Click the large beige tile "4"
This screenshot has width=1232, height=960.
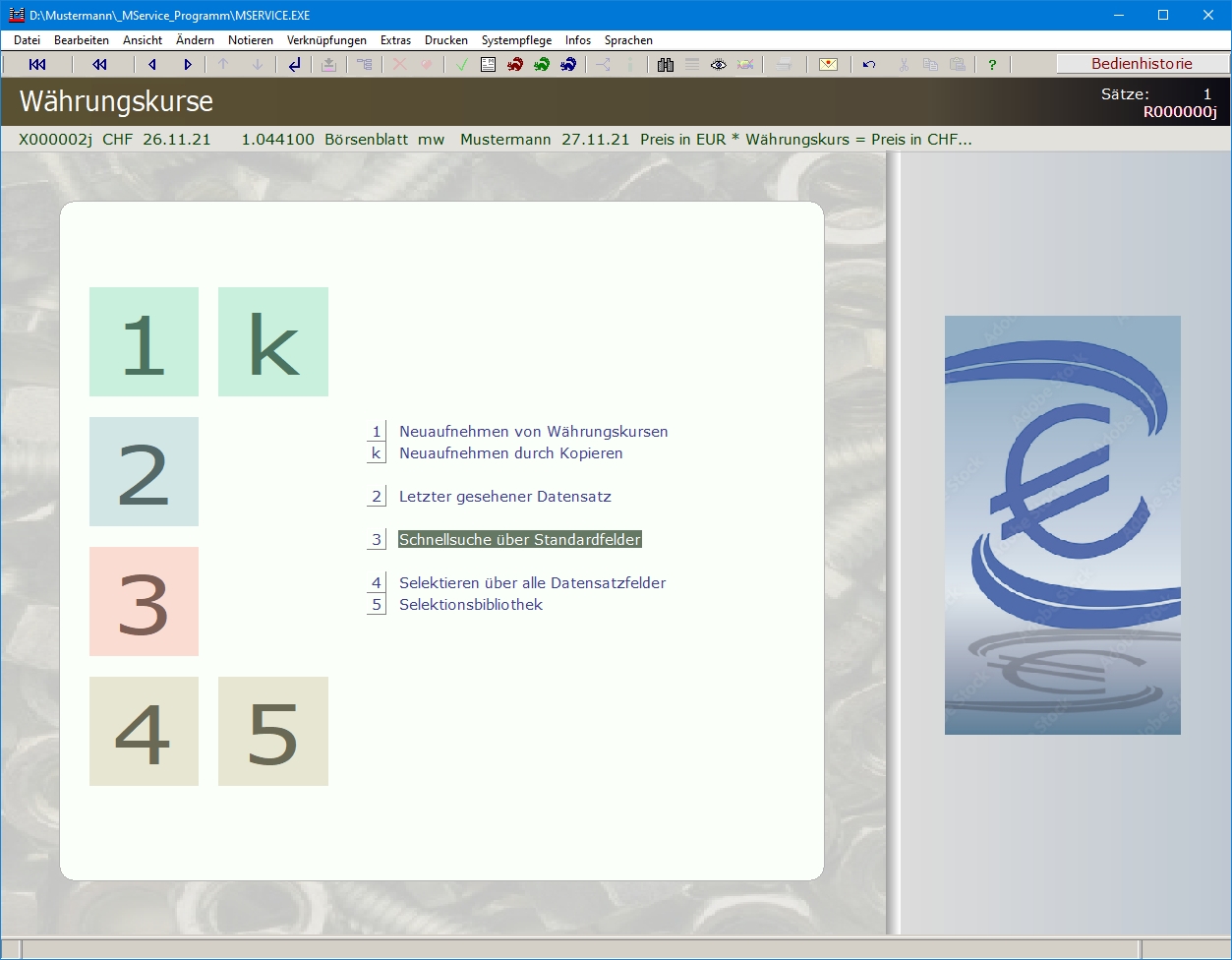144,731
